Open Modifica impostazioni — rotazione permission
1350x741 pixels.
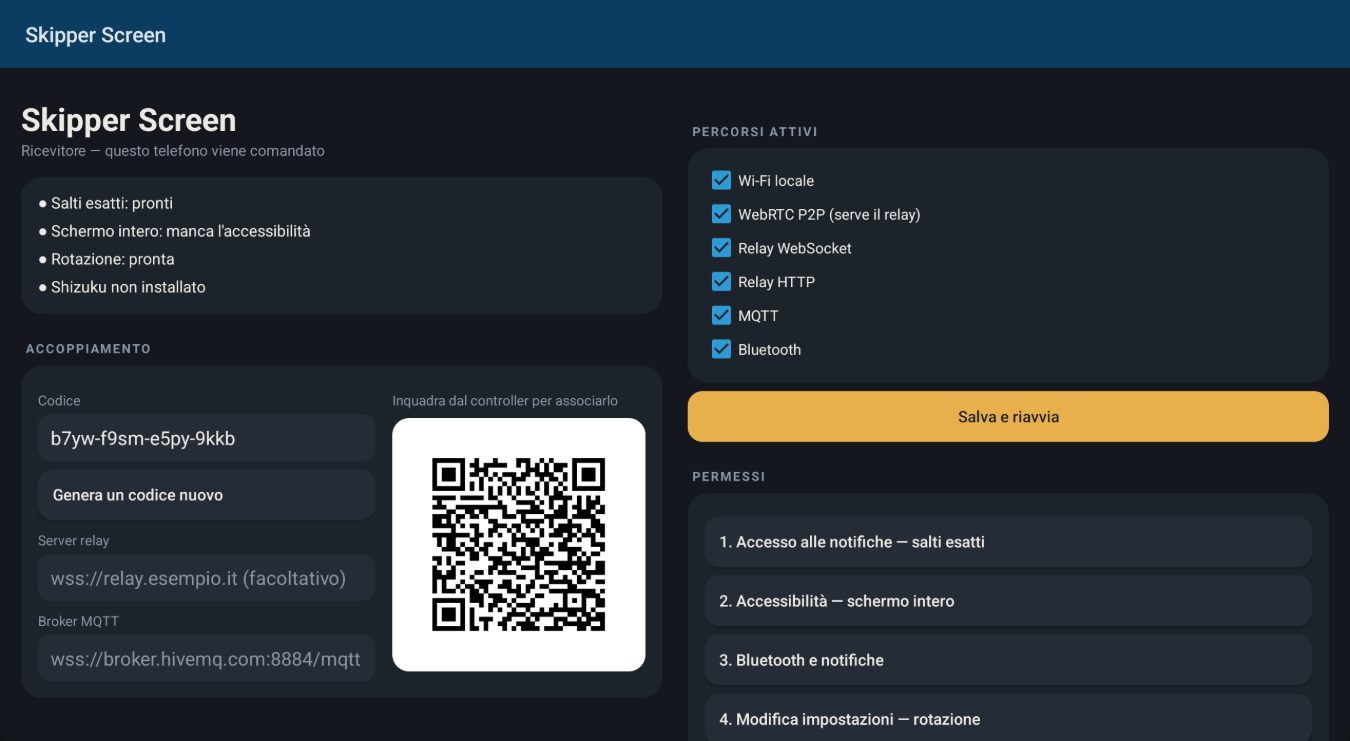click(1008, 718)
